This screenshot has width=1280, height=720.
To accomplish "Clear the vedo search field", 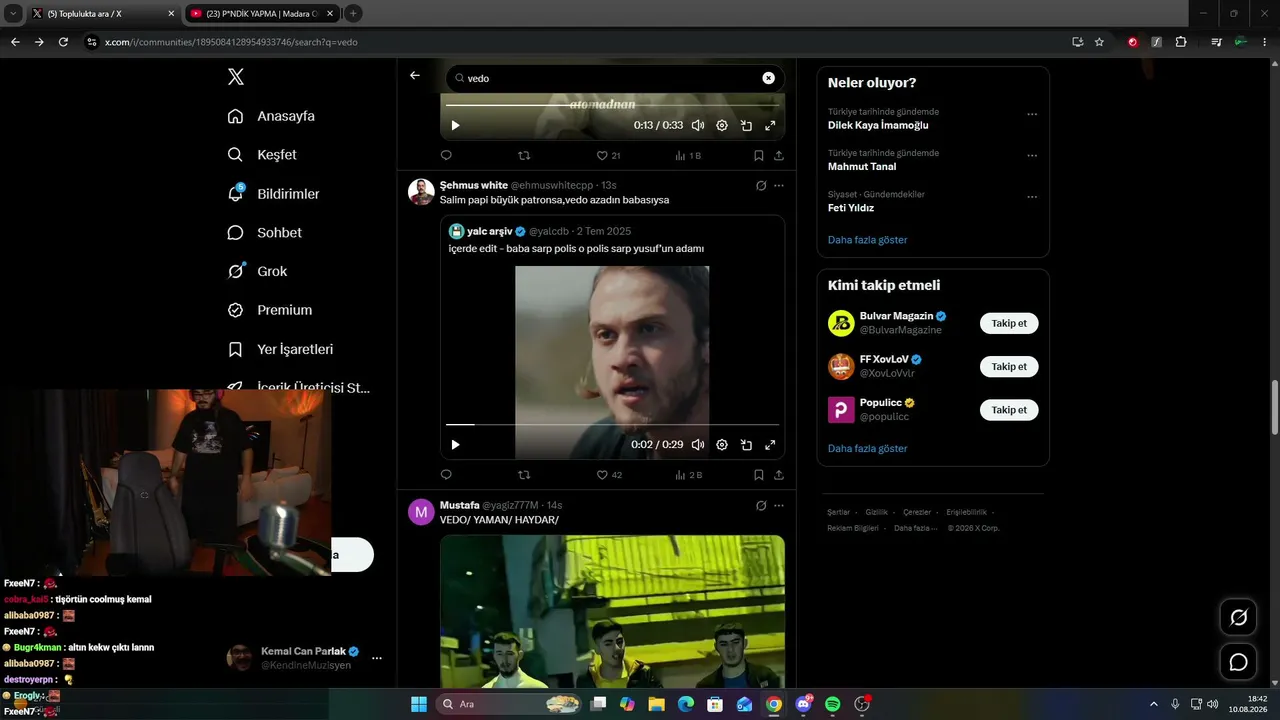I will pyautogui.click(x=768, y=78).
